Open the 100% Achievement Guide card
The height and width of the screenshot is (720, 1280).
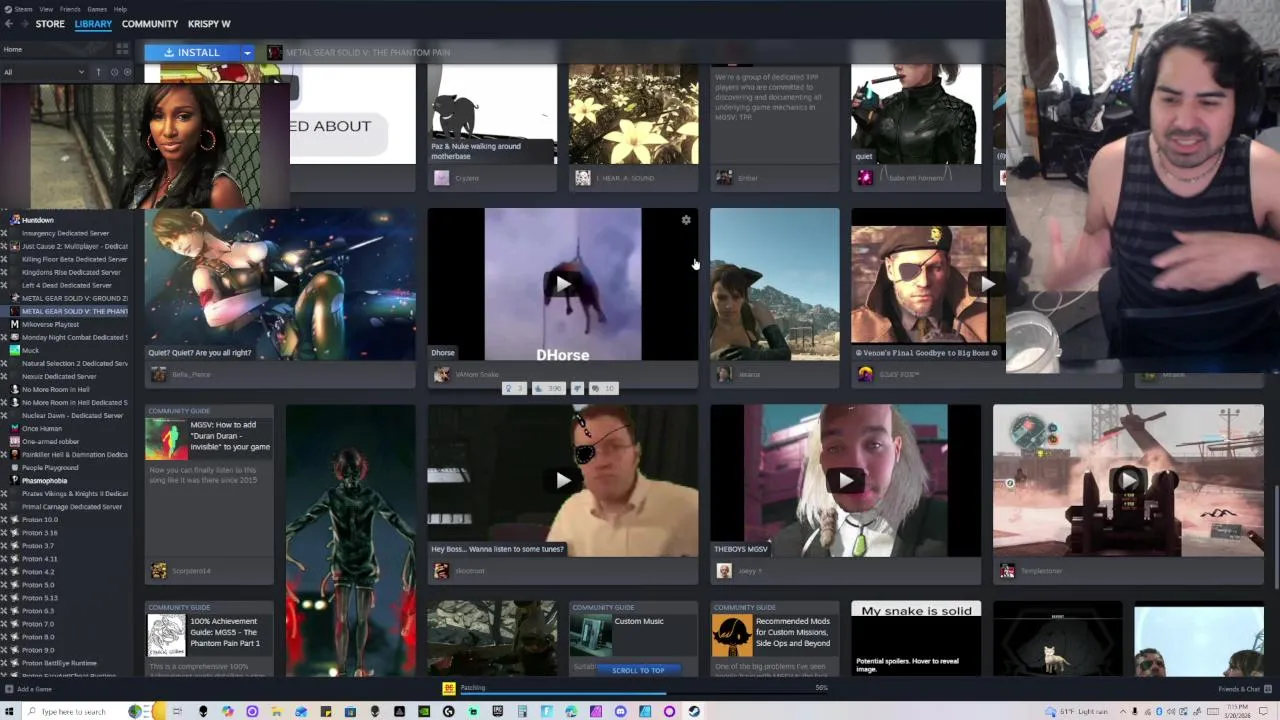(x=209, y=639)
